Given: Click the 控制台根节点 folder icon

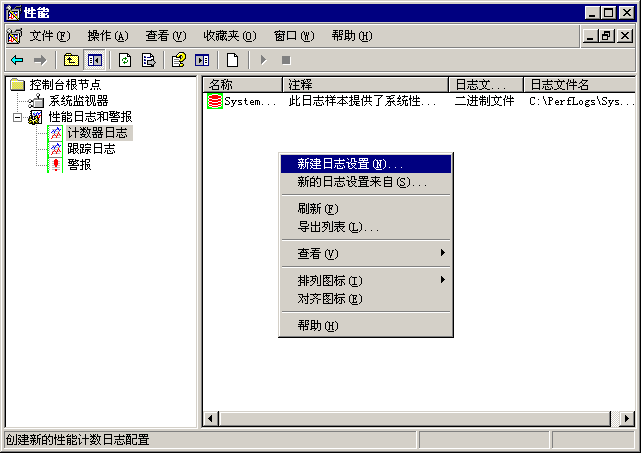Looking at the screenshot, I should tap(18, 85).
